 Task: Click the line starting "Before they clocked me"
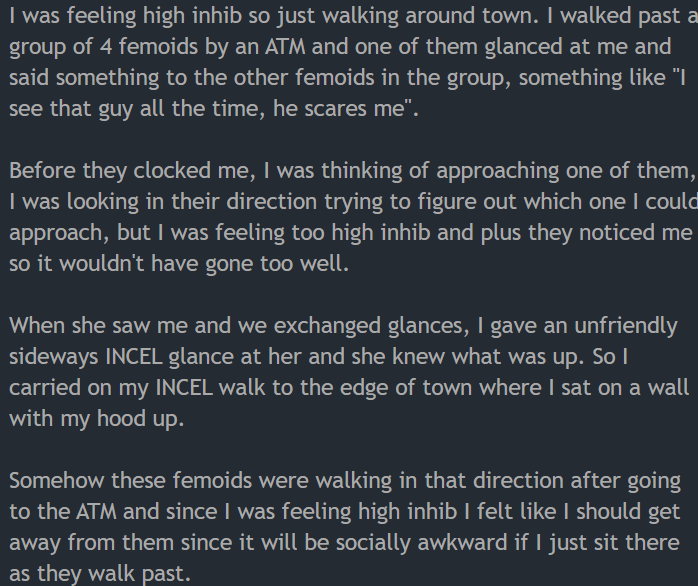[x=352, y=171]
